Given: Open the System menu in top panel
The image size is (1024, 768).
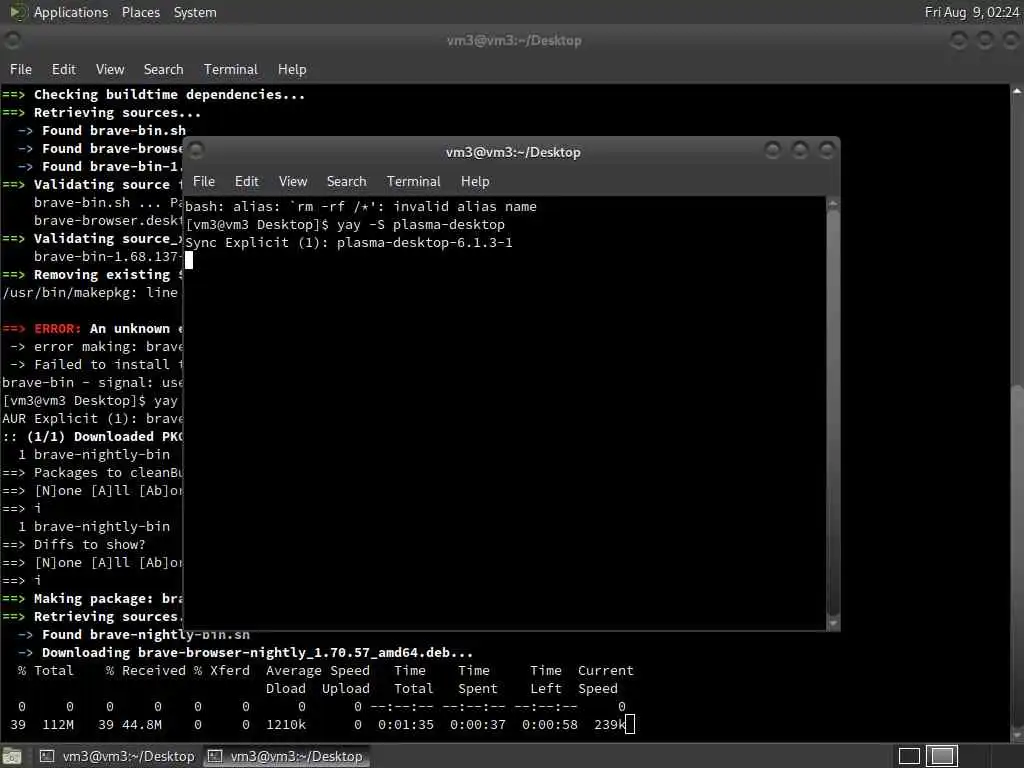Looking at the screenshot, I should click(x=195, y=12).
